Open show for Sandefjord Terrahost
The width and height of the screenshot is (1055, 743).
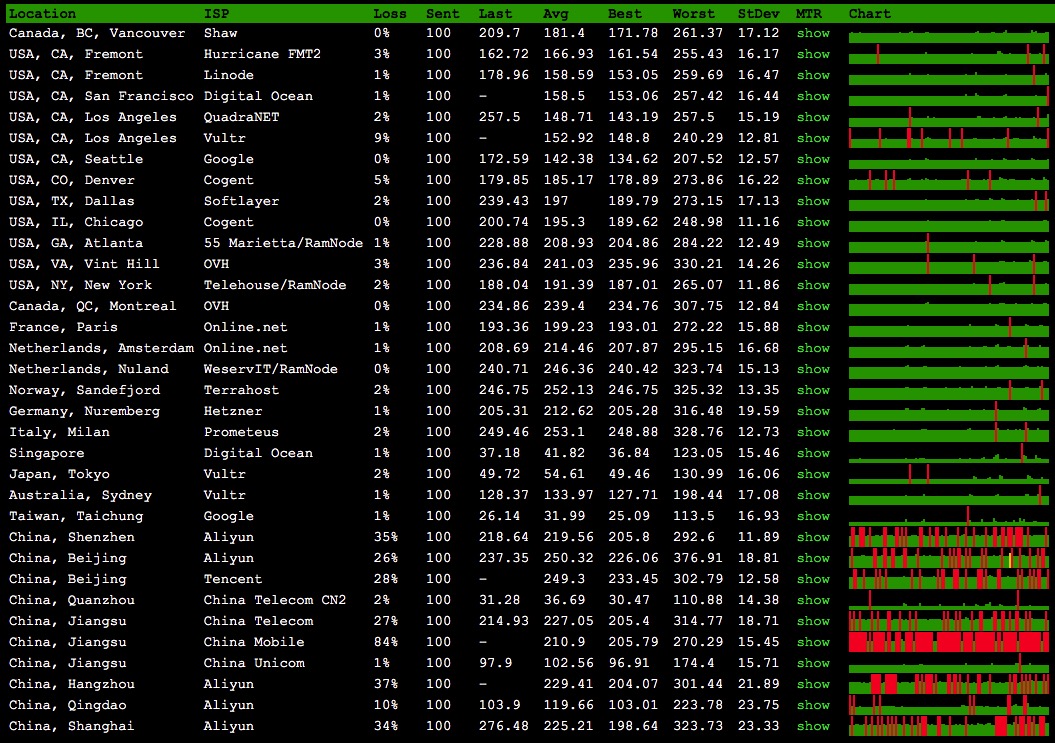[x=813, y=390]
